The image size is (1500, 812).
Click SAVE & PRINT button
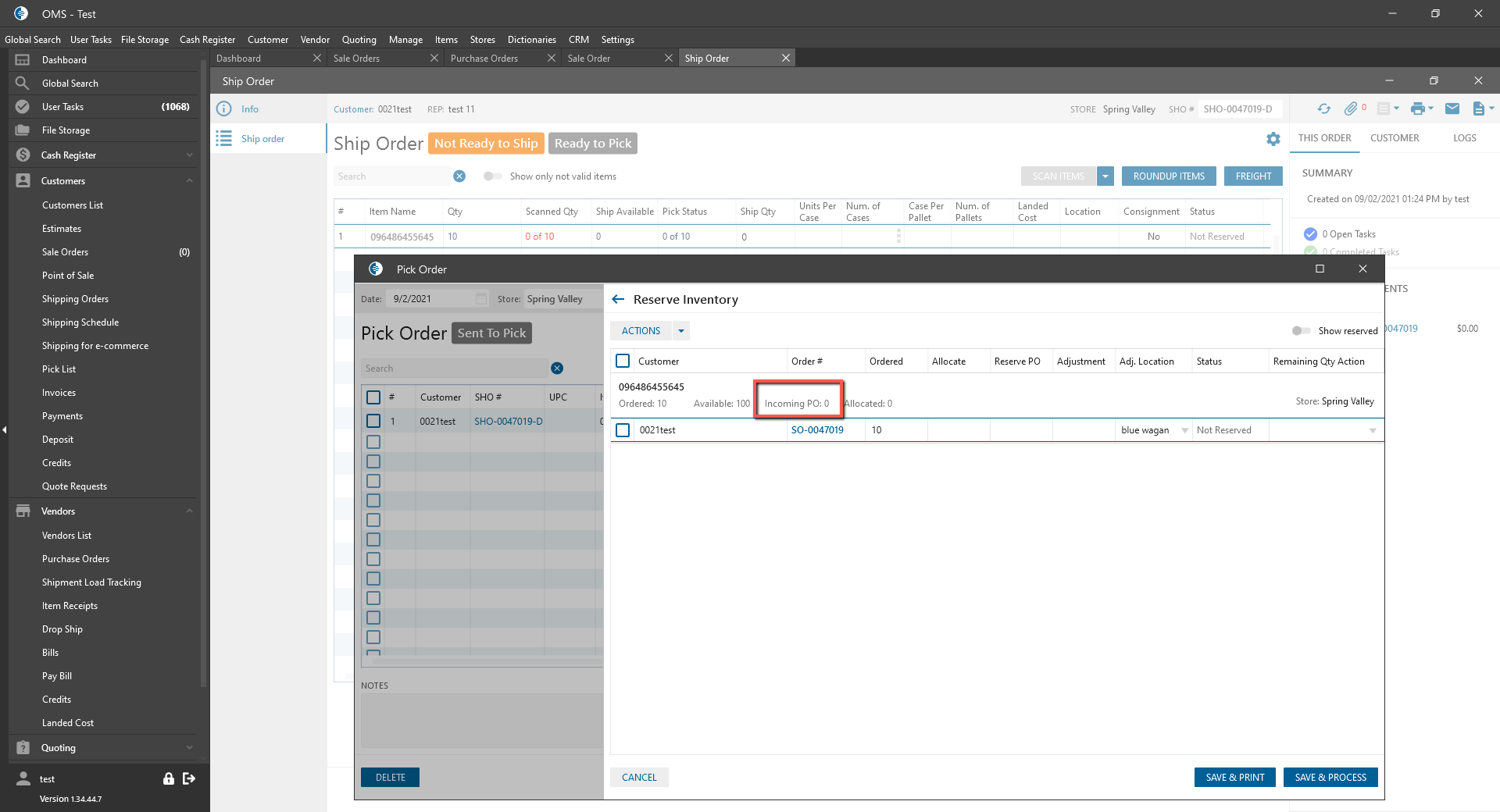point(1235,778)
